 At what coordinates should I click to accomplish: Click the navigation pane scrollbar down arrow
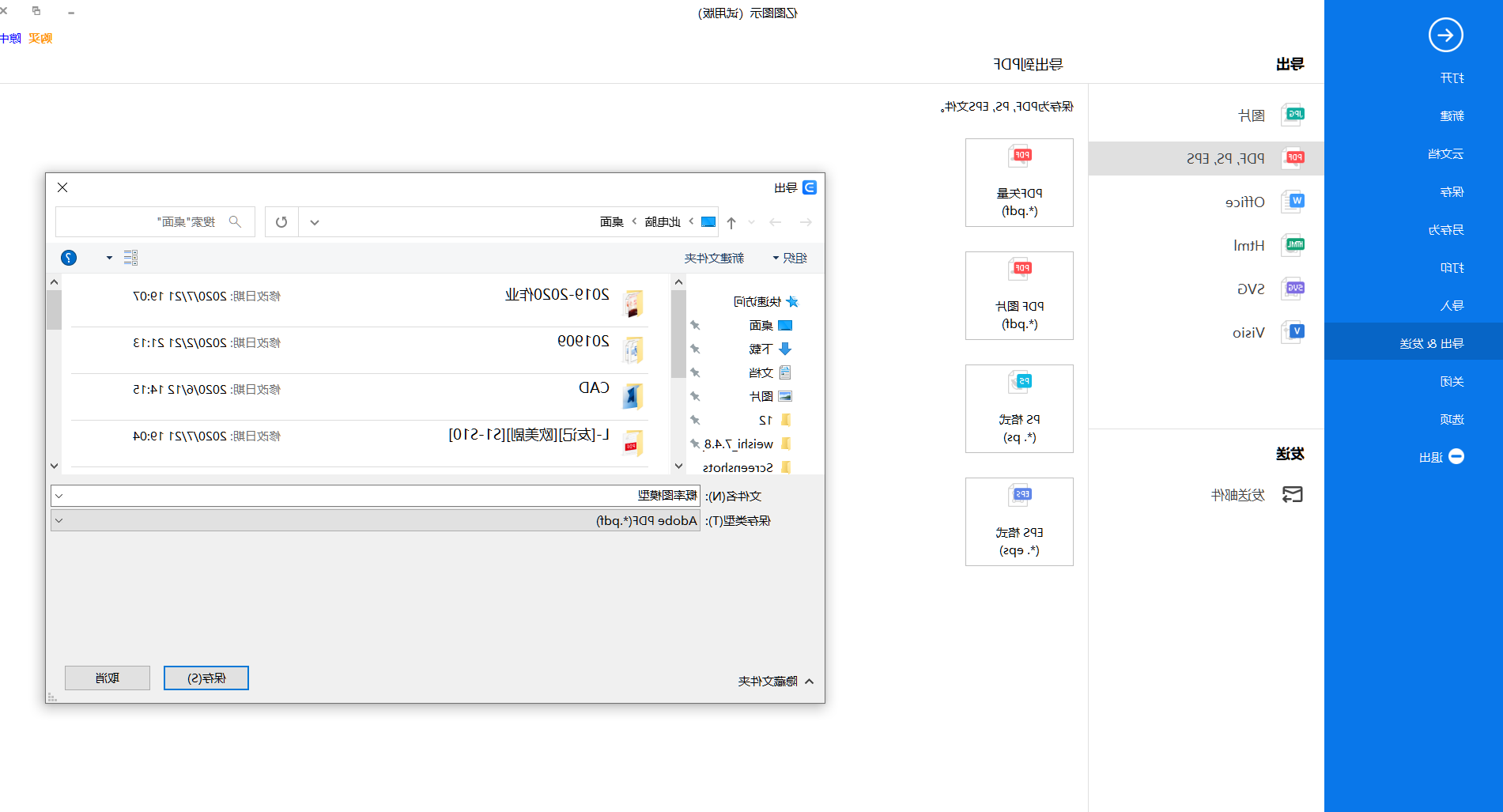[x=678, y=466]
